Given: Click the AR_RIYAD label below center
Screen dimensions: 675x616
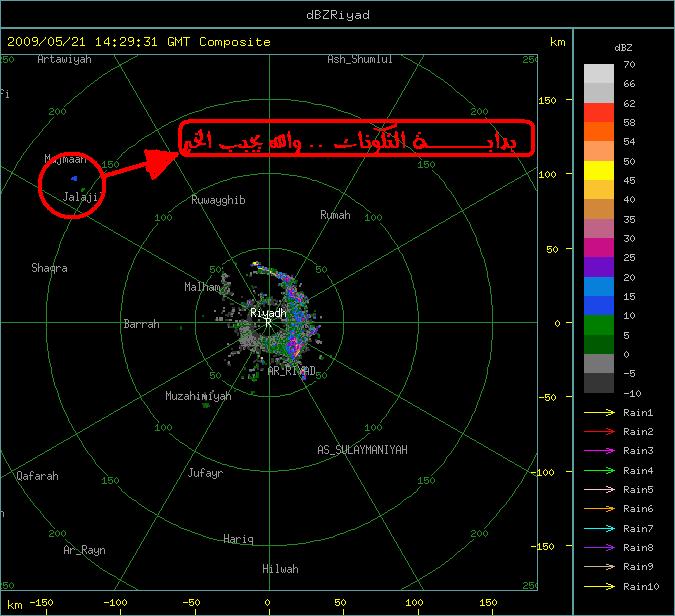Looking at the screenshot, I should 291,371.
